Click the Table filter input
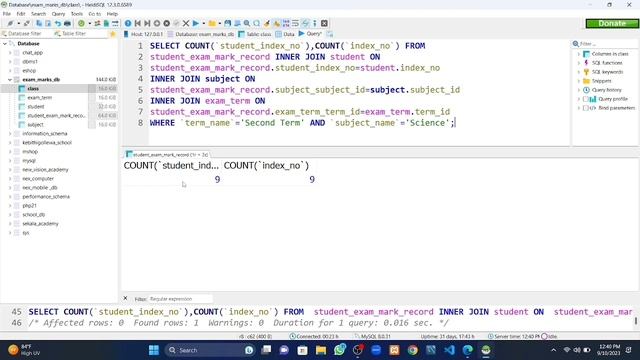 pos(80,34)
